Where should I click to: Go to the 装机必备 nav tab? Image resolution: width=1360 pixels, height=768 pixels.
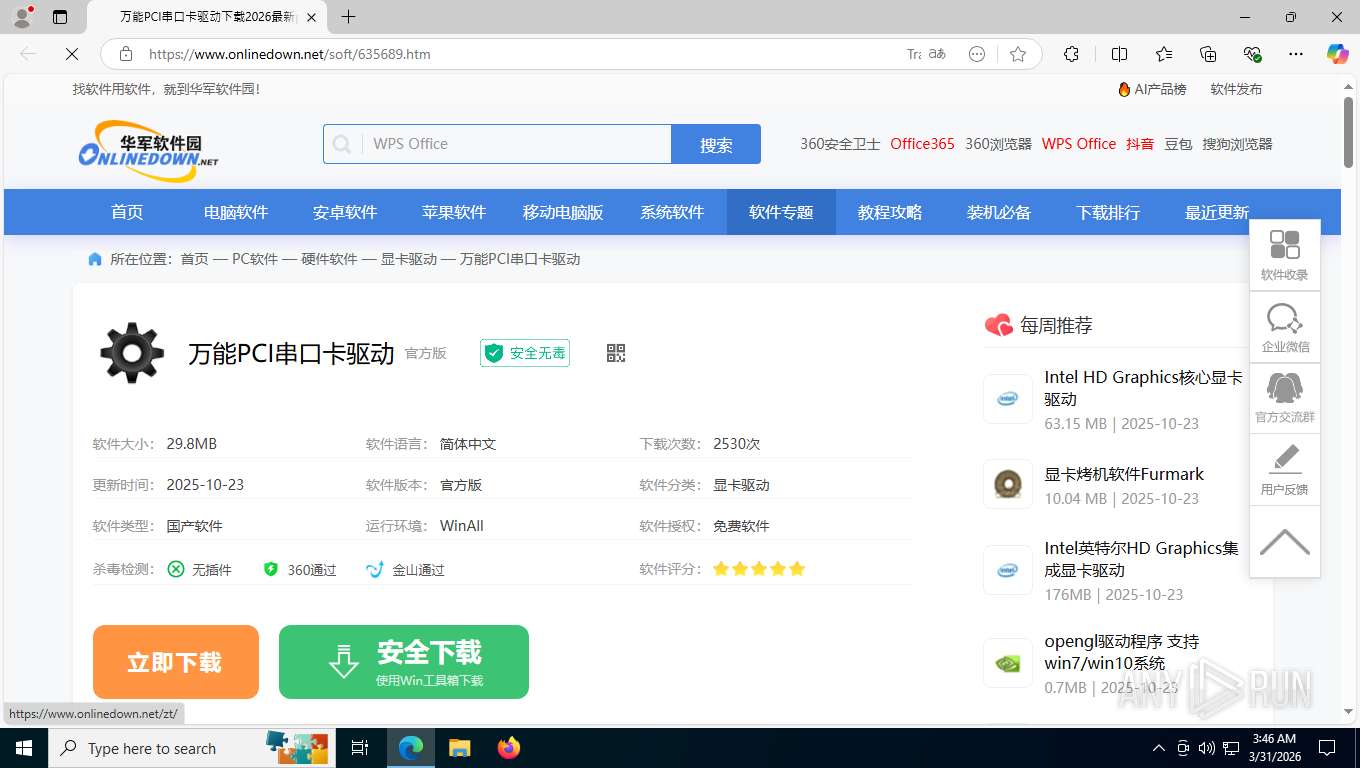click(999, 212)
